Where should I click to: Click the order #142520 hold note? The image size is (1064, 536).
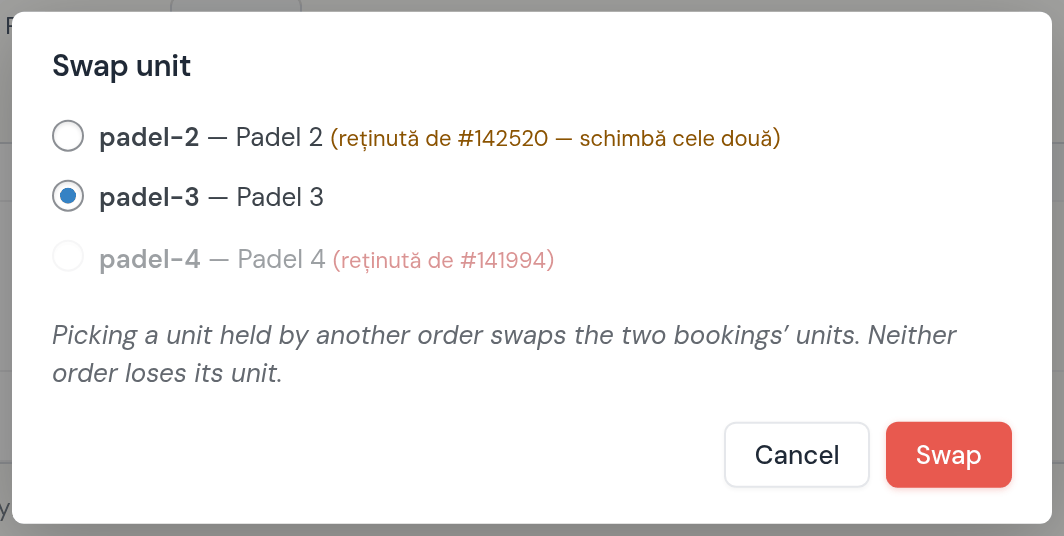pos(555,138)
